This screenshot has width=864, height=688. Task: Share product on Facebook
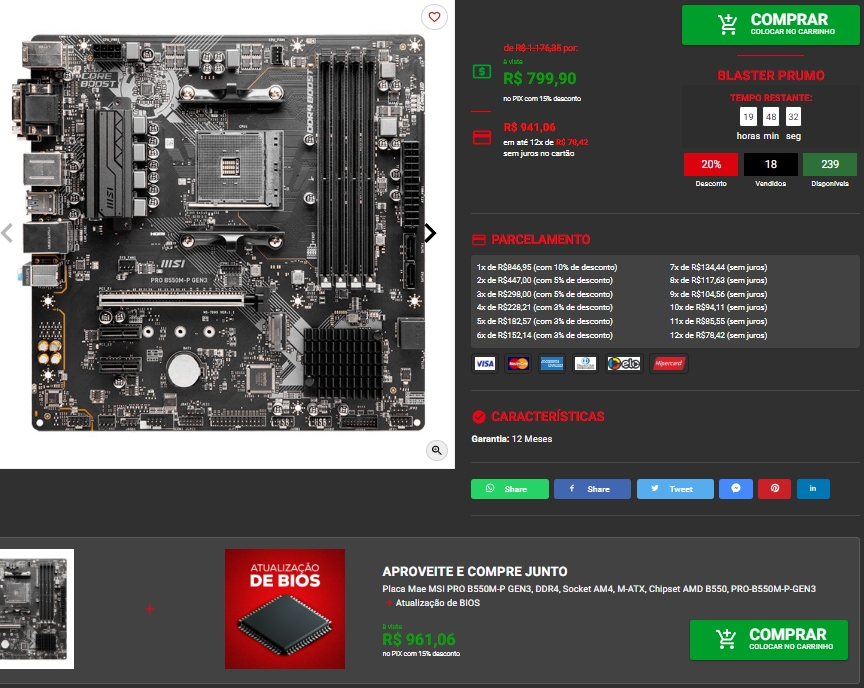[x=592, y=489]
